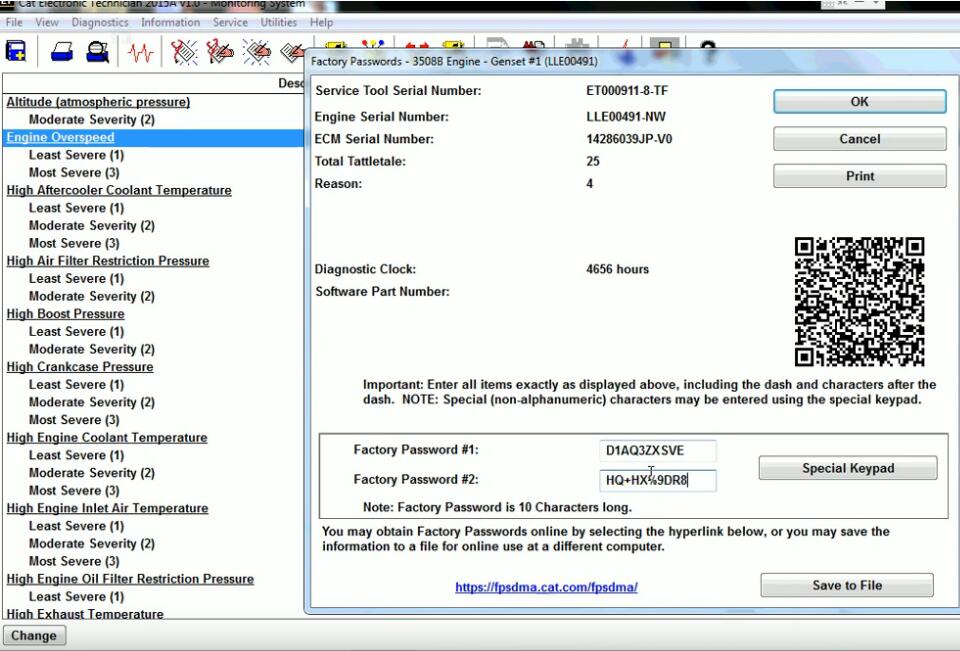This screenshot has height=651, width=960.
Task: Open the Status Tool waveform icon
Action: pos(140,53)
